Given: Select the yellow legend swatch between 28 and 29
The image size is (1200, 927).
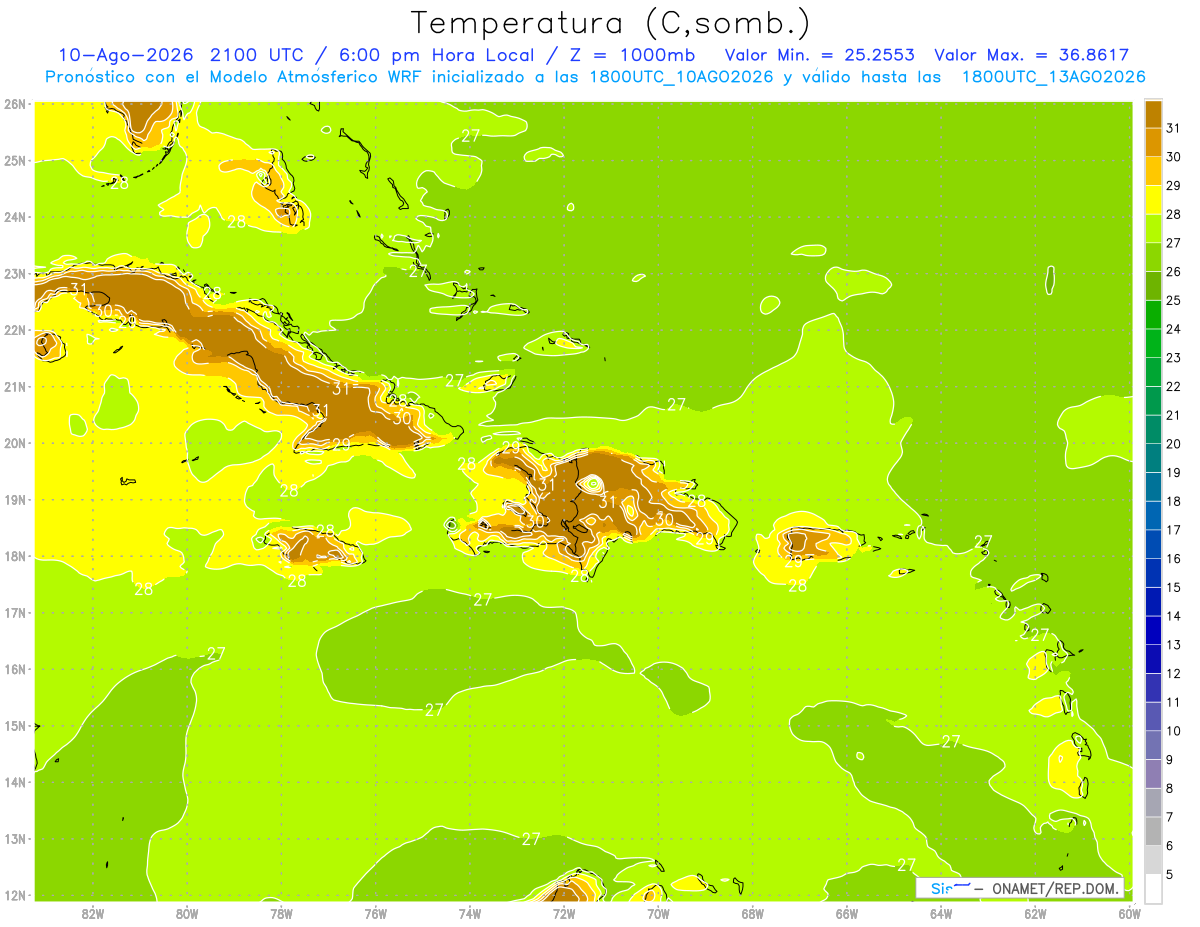Looking at the screenshot, I should (x=1153, y=200).
